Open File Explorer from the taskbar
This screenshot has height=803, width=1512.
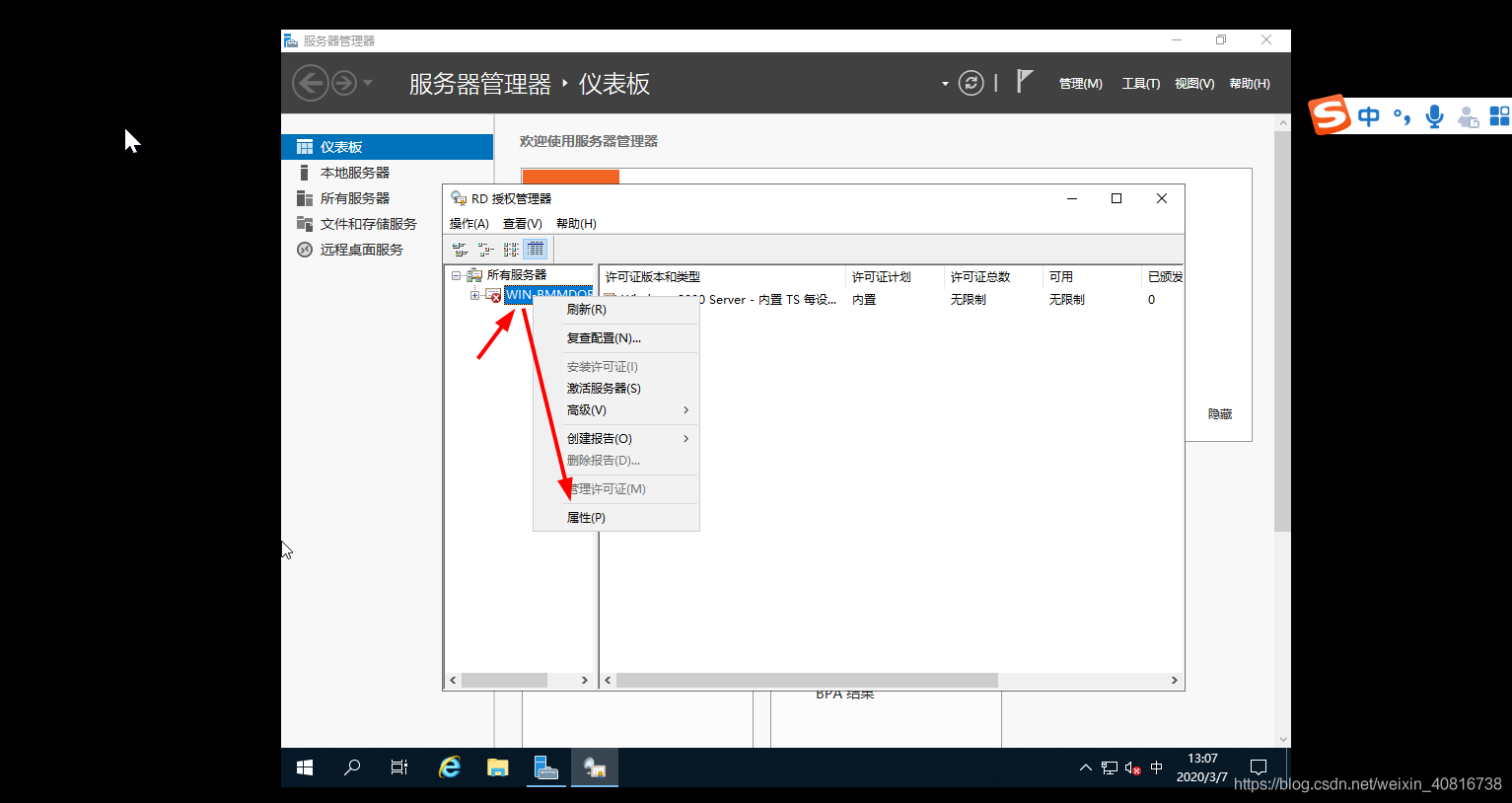[x=497, y=767]
